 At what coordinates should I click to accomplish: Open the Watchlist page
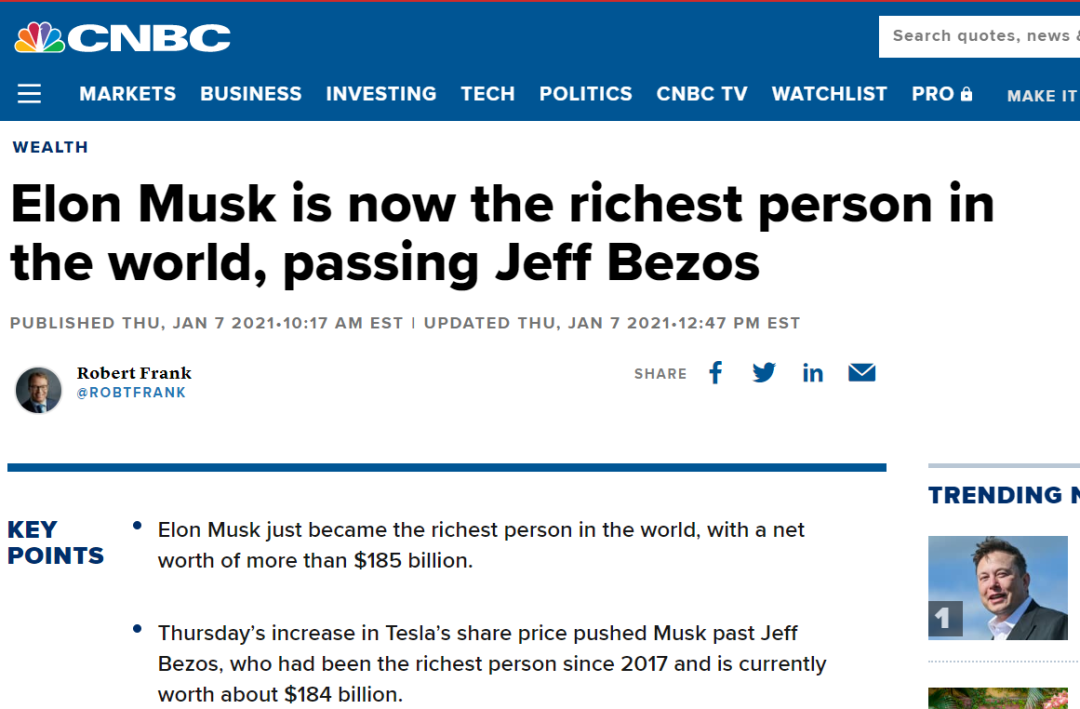point(829,94)
